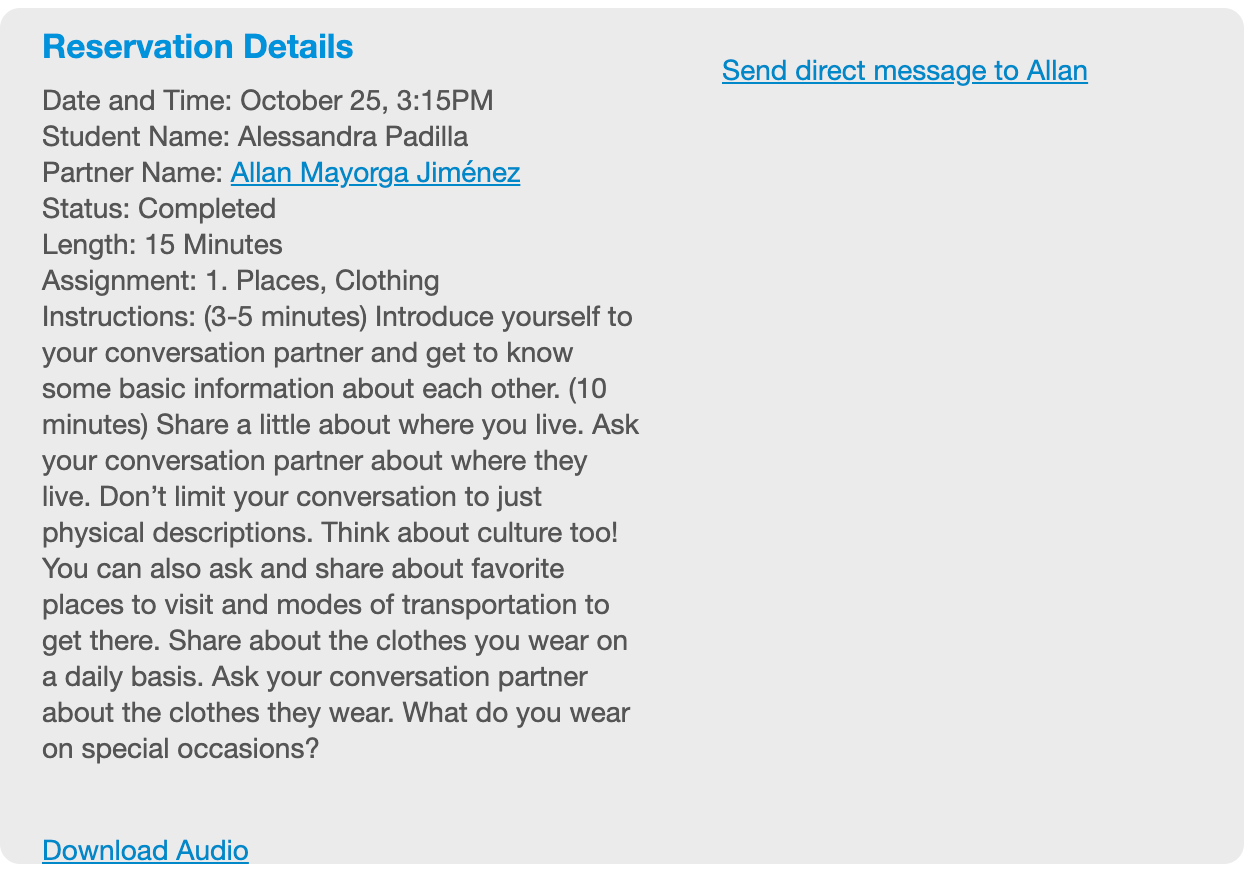
Task: Click 'Share a little about where you live'
Action: [370, 425]
